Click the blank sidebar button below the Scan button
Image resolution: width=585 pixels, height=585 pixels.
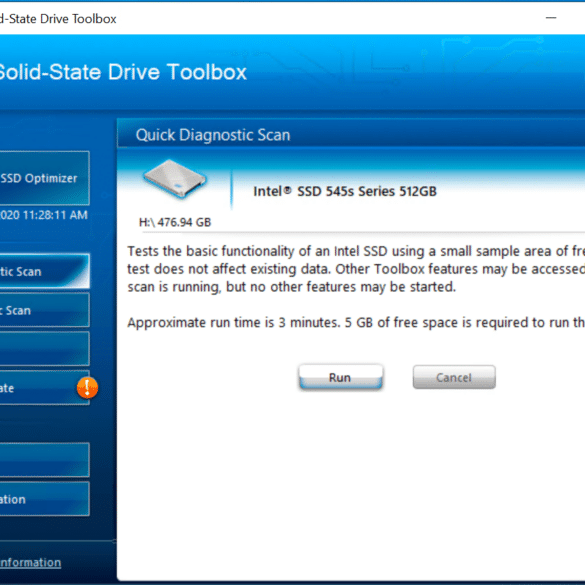coord(44,349)
